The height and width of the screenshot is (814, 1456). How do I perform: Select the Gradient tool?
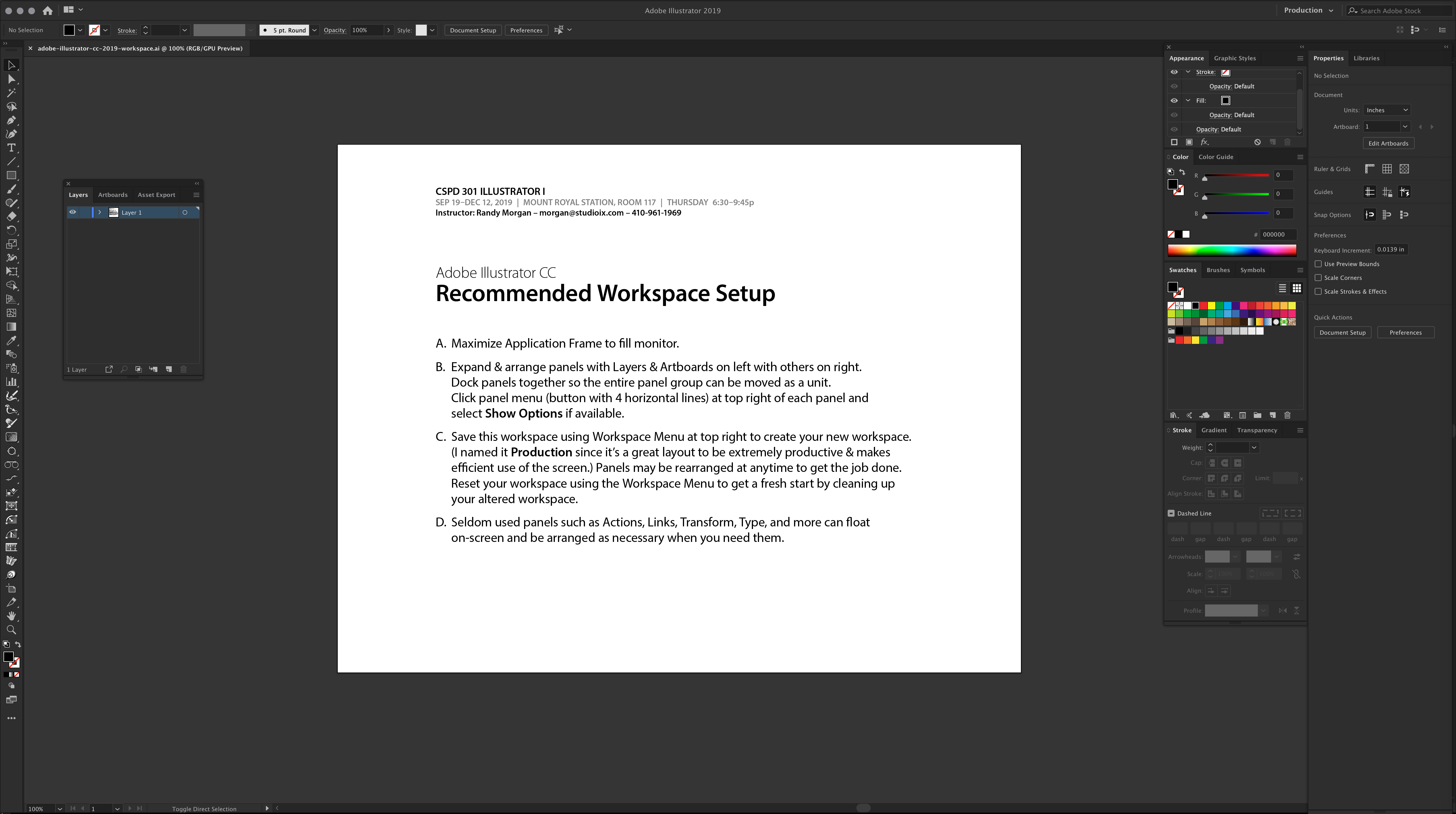click(x=11, y=327)
